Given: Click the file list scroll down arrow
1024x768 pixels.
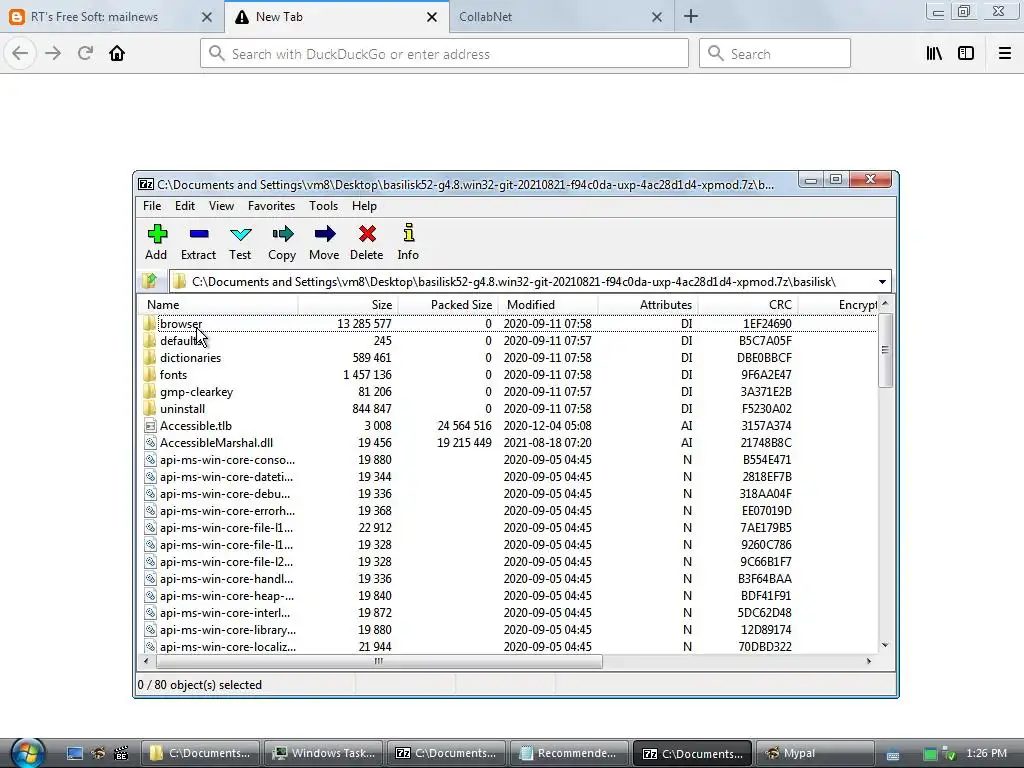Looking at the screenshot, I should (885, 645).
